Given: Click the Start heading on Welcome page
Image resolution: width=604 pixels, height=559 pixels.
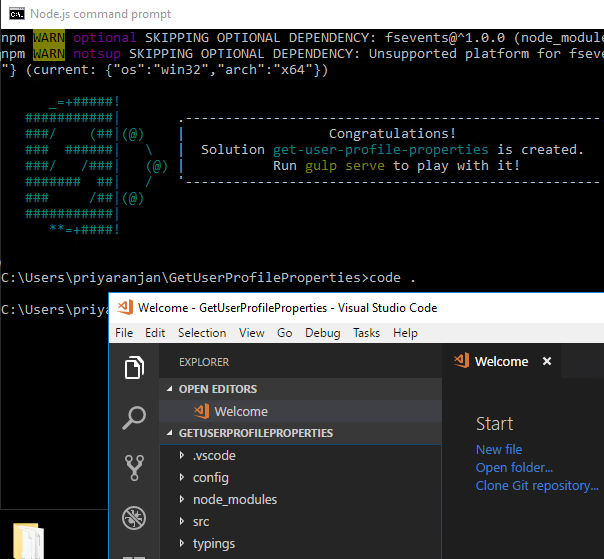Looking at the screenshot, I should tap(494, 423).
